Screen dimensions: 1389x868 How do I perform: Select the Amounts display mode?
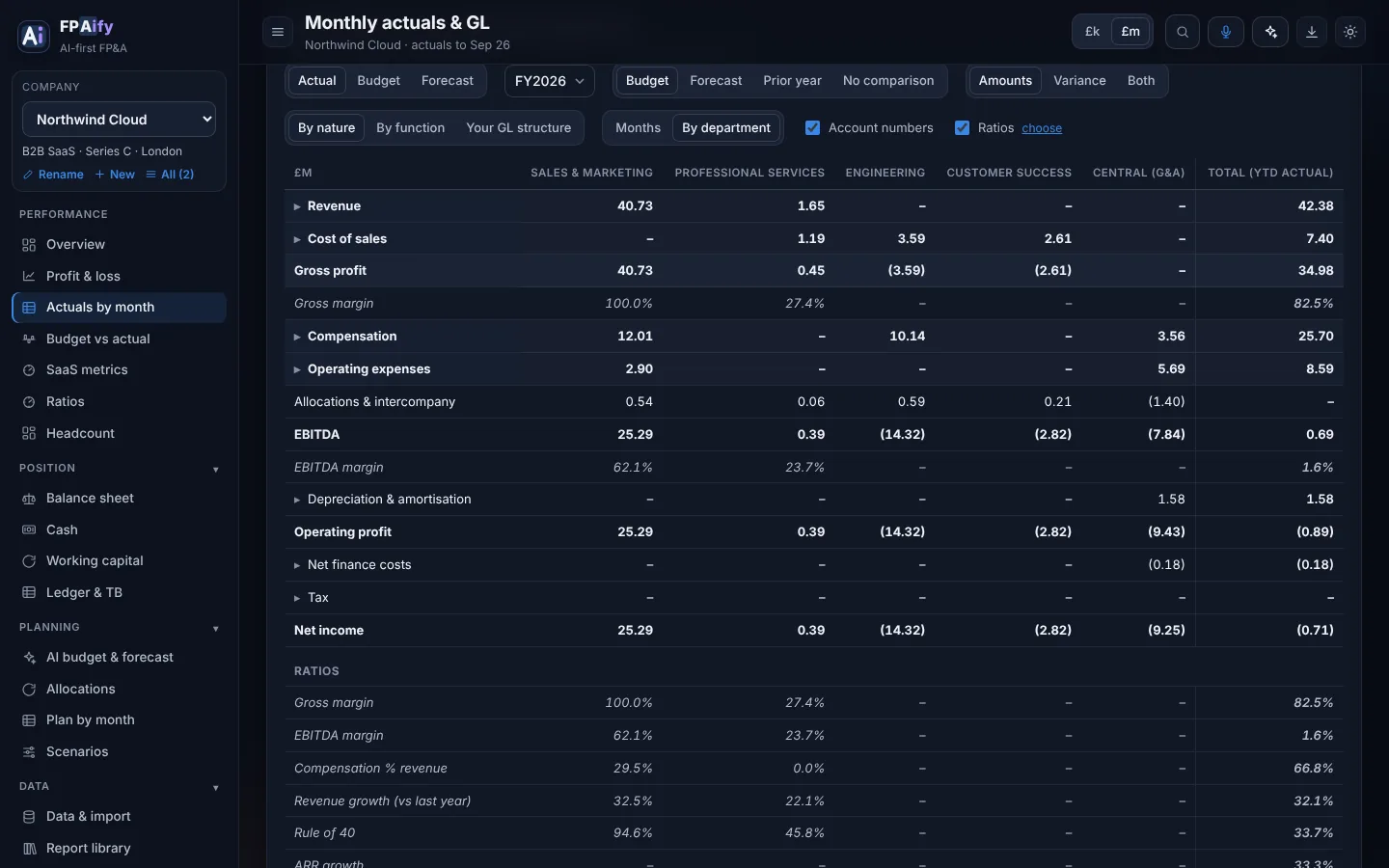(x=1005, y=81)
